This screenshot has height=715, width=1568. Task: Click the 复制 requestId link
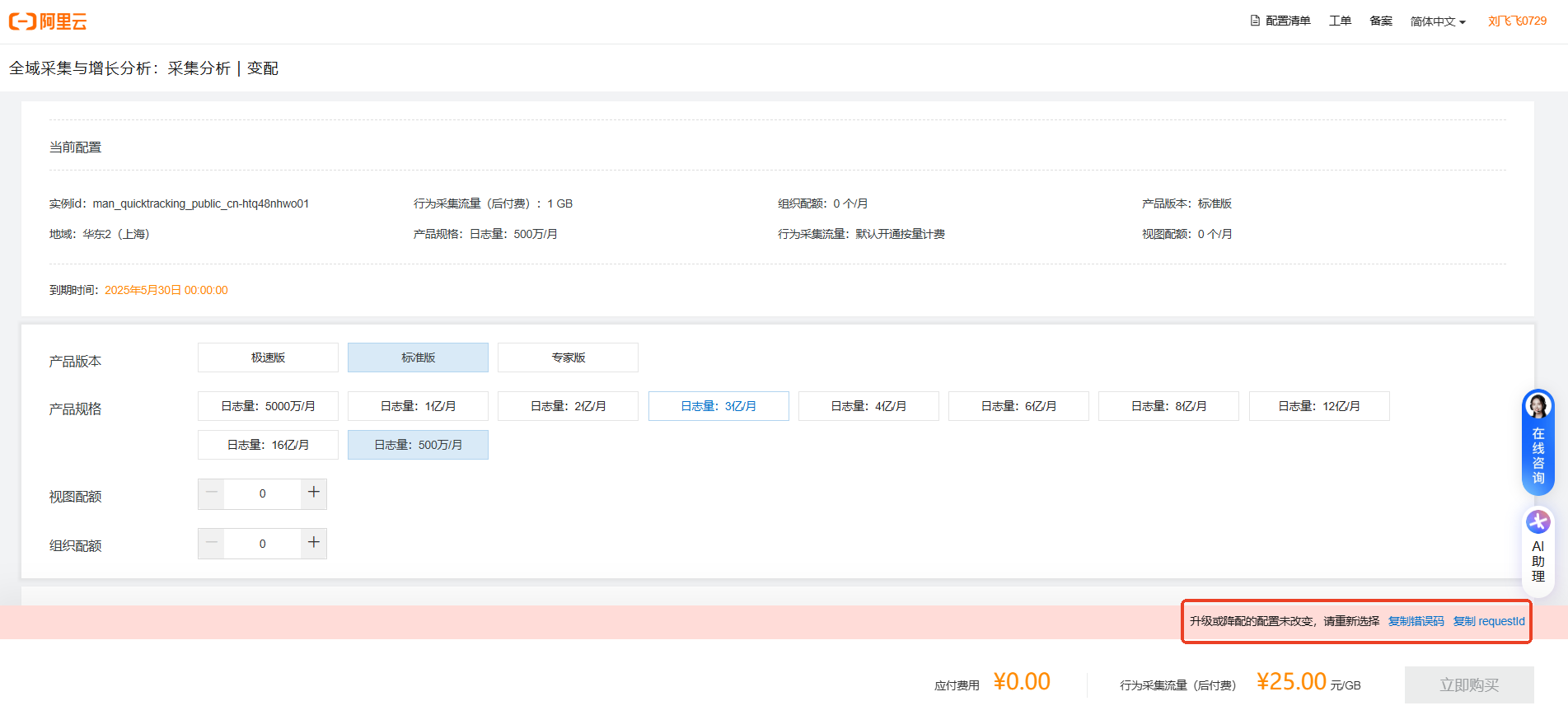1489,621
